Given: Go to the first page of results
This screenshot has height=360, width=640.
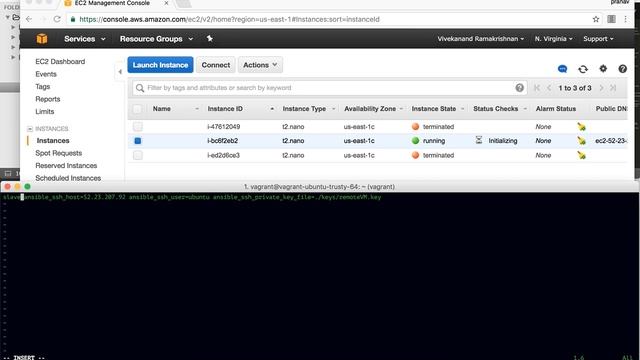Looking at the screenshot, I should [x=537, y=88].
